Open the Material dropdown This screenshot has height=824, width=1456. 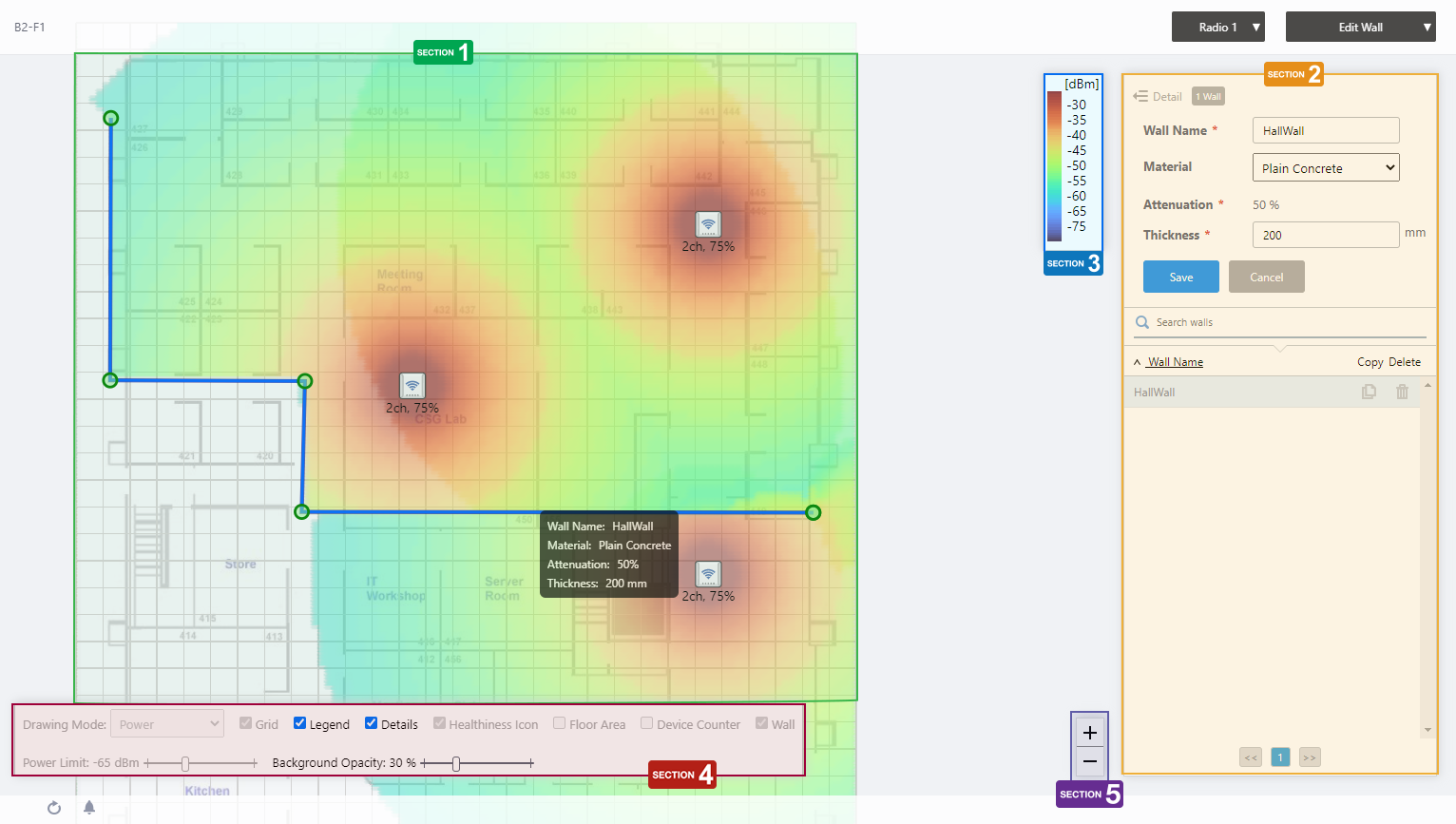pyautogui.click(x=1325, y=168)
